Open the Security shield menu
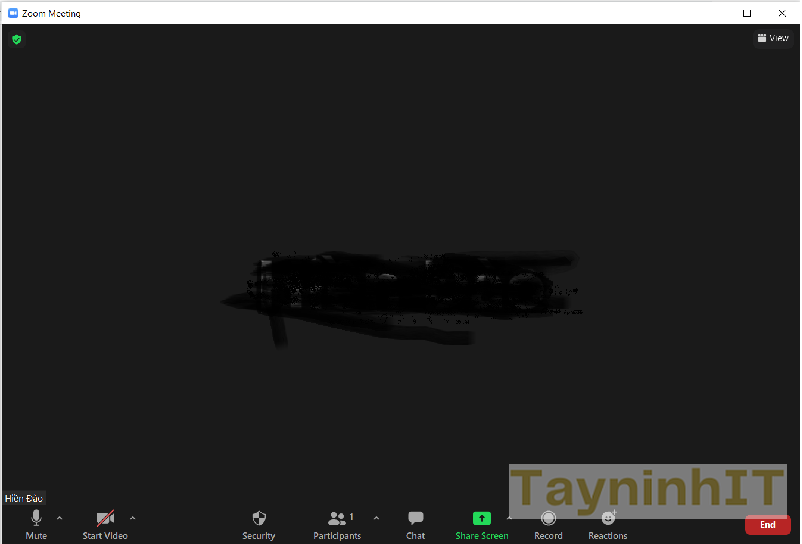This screenshot has width=802, height=544. pyautogui.click(x=259, y=519)
